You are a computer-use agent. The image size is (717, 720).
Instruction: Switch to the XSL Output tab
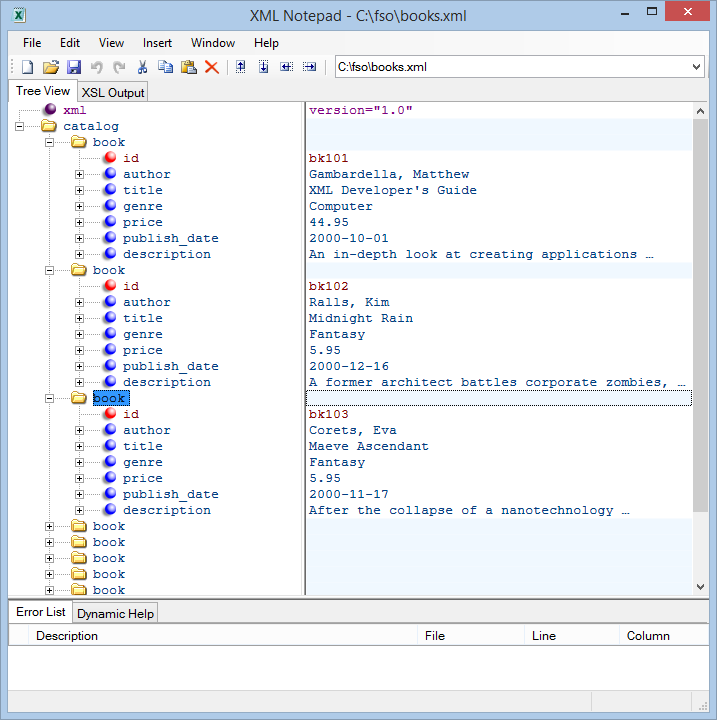[x=113, y=93]
